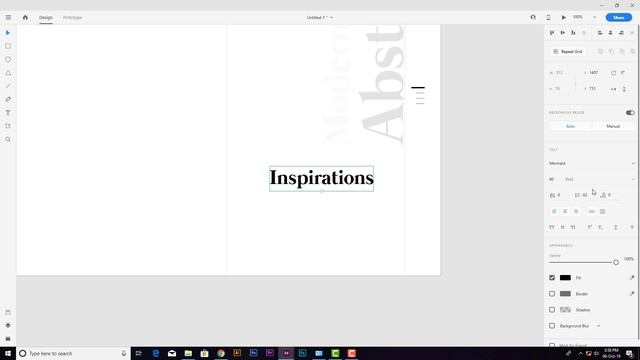Apply underline text style

616,227
